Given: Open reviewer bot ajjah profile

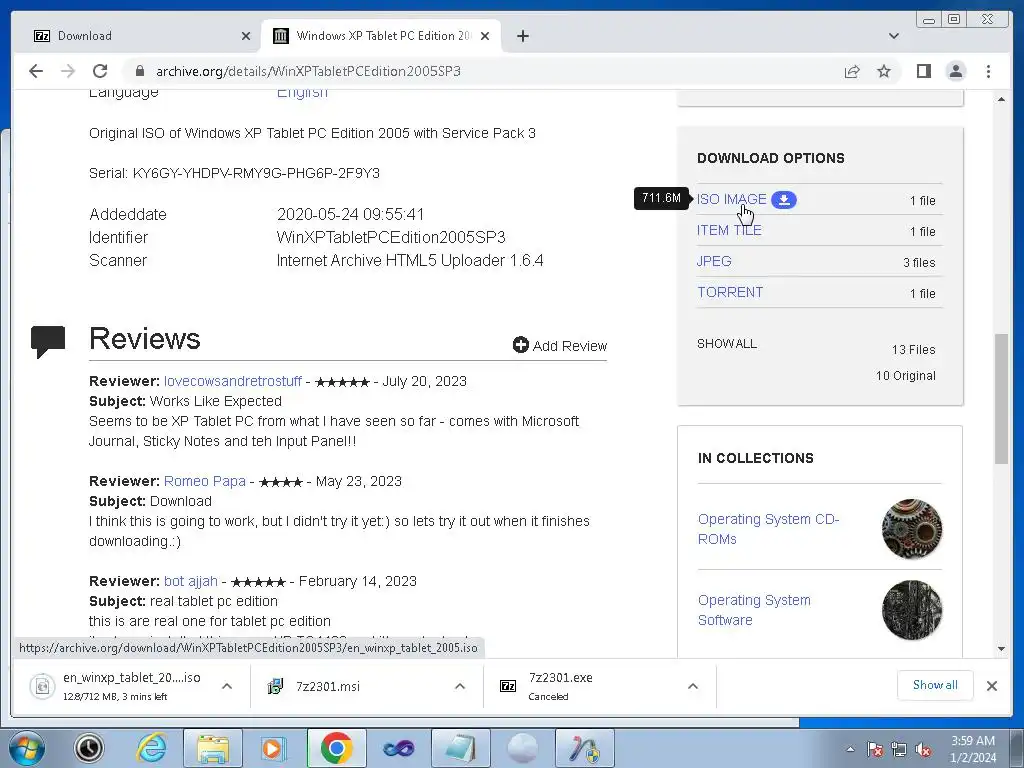Looking at the screenshot, I should point(191,581).
